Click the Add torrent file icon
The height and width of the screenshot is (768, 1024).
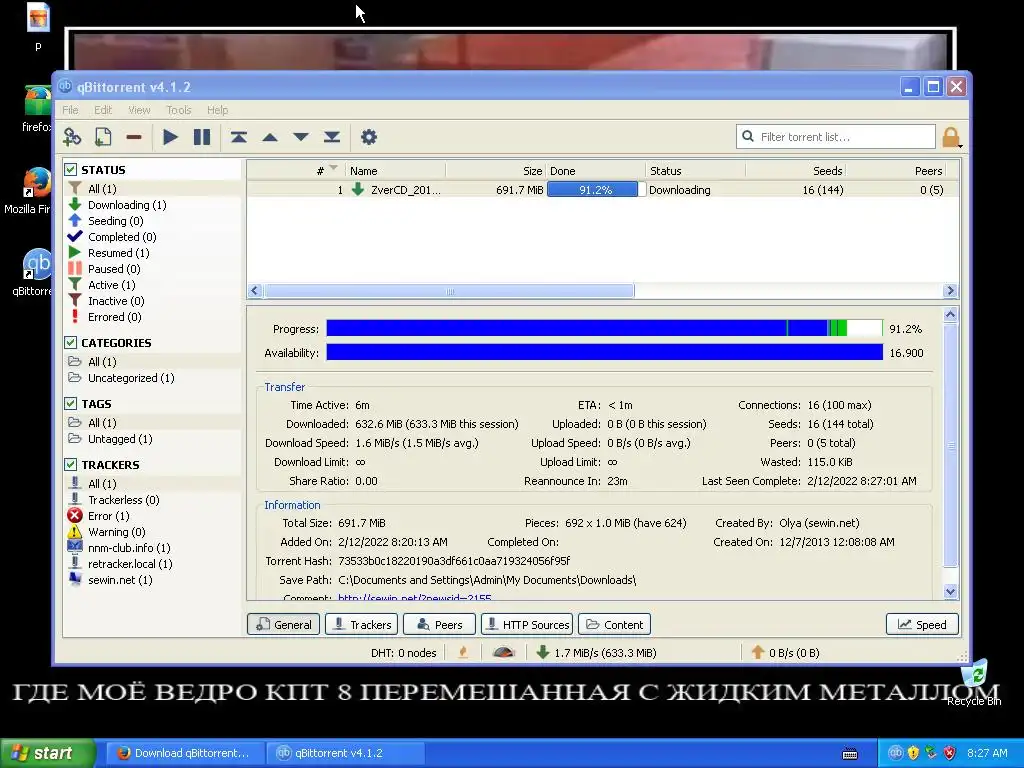click(103, 137)
